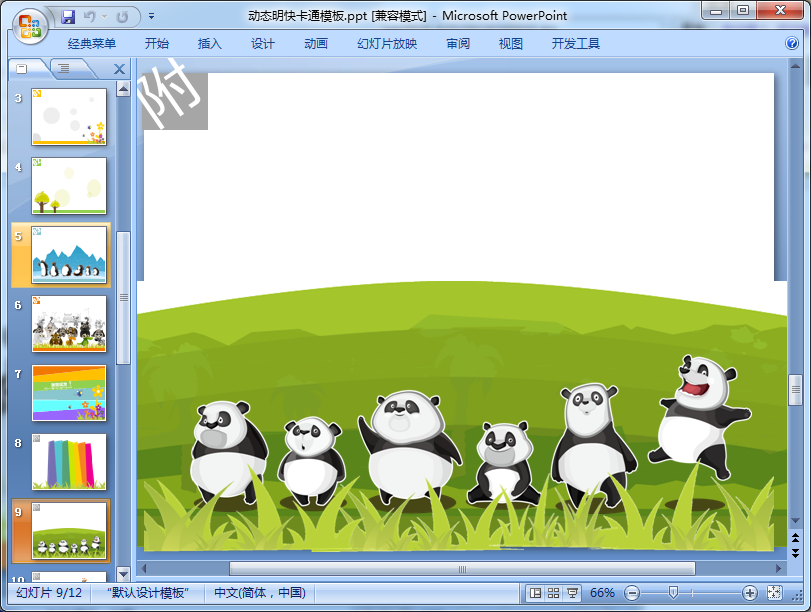This screenshot has height=612, width=811.
Task: Select the waving panda in the center
Action: click(409, 448)
